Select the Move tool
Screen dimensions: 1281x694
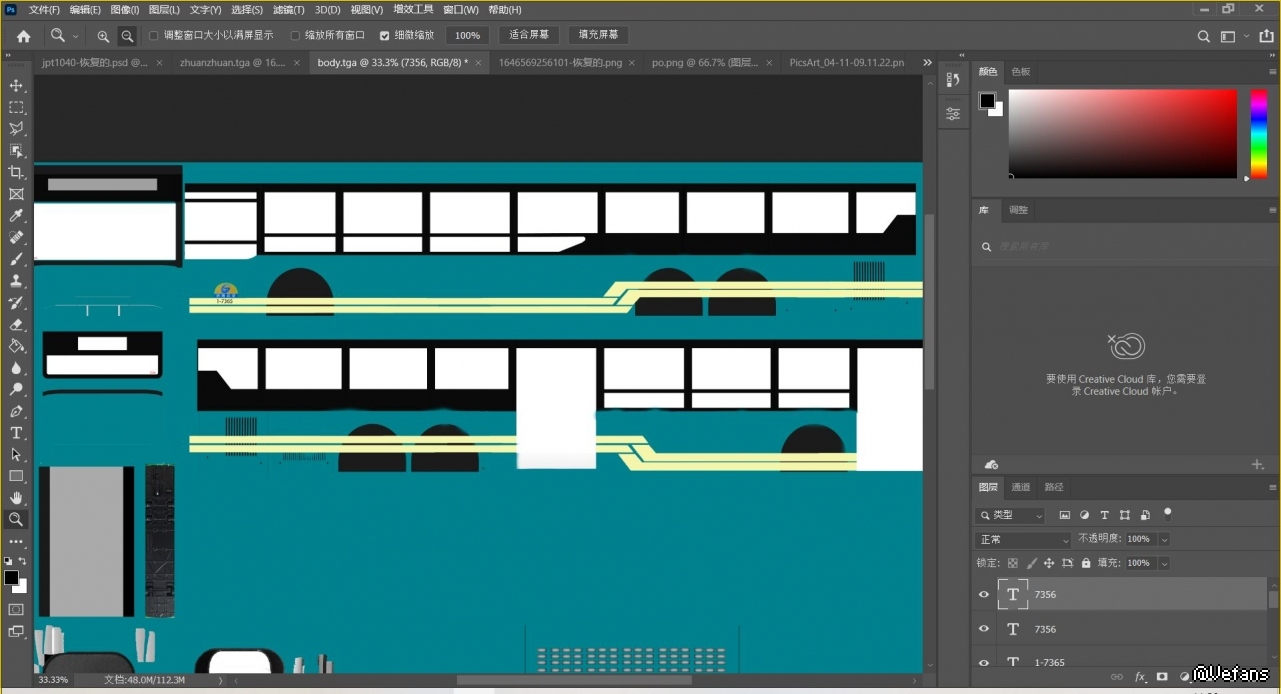pos(16,85)
